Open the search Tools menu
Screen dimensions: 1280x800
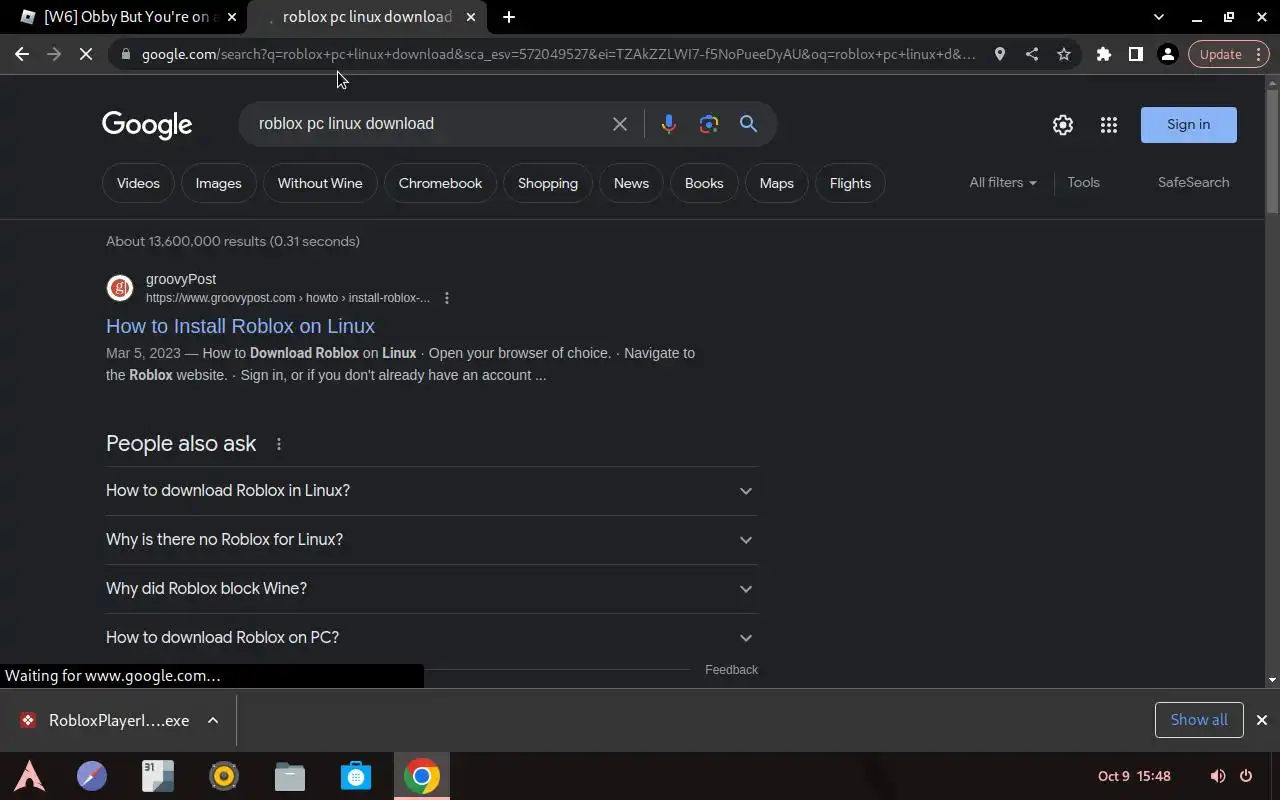1083,183
